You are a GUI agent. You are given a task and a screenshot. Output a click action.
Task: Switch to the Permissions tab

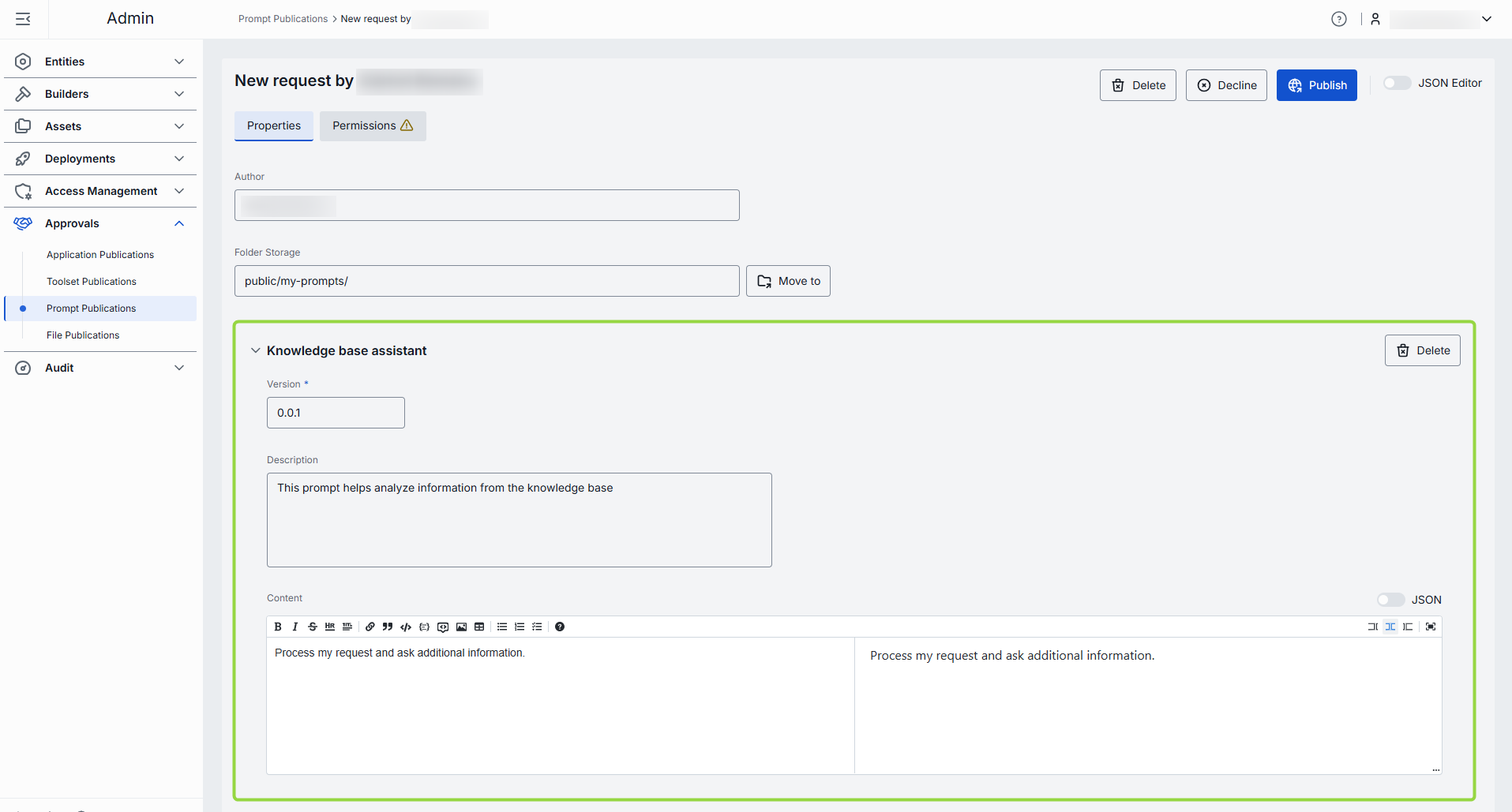(373, 125)
